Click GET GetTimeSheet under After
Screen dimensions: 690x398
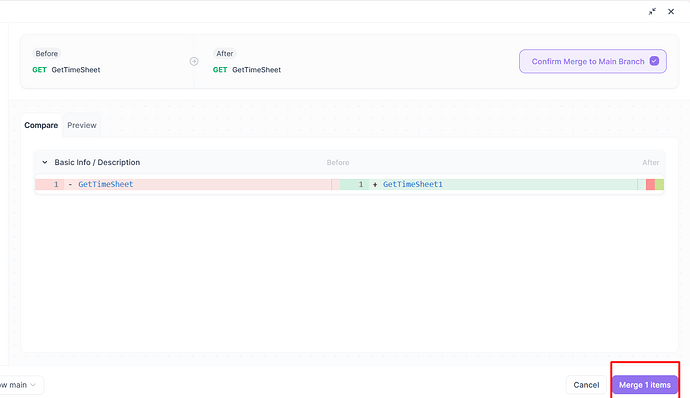coord(247,70)
